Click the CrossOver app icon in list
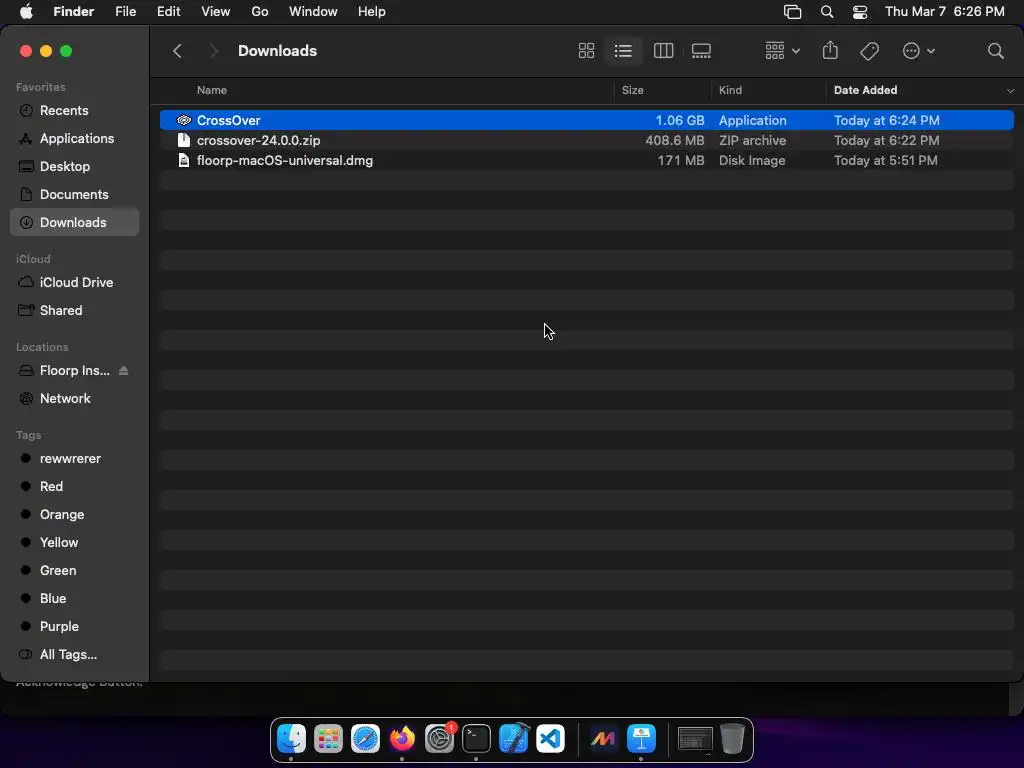1024x768 pixels. [184, 120]
